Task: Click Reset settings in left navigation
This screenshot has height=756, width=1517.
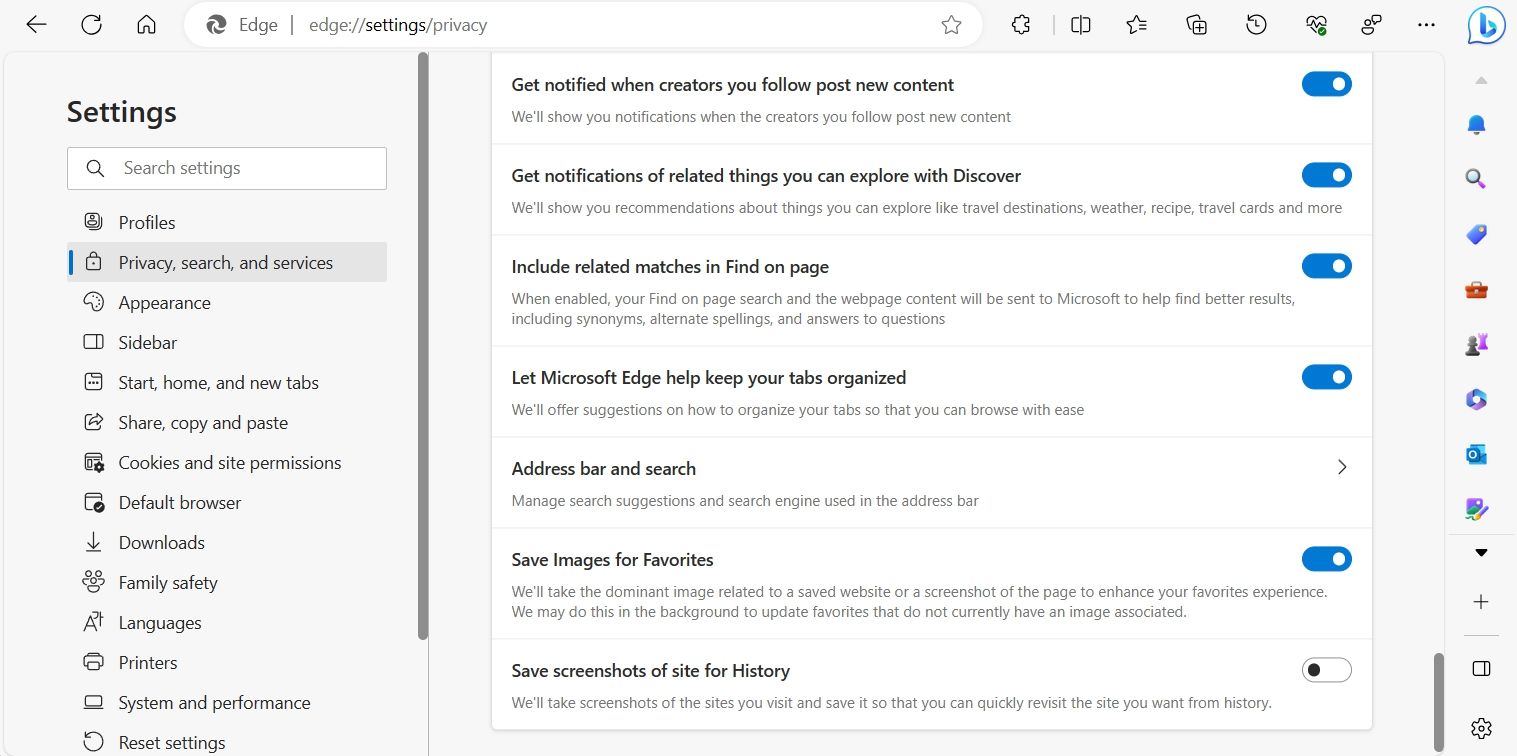Action: tap(171, 743)
